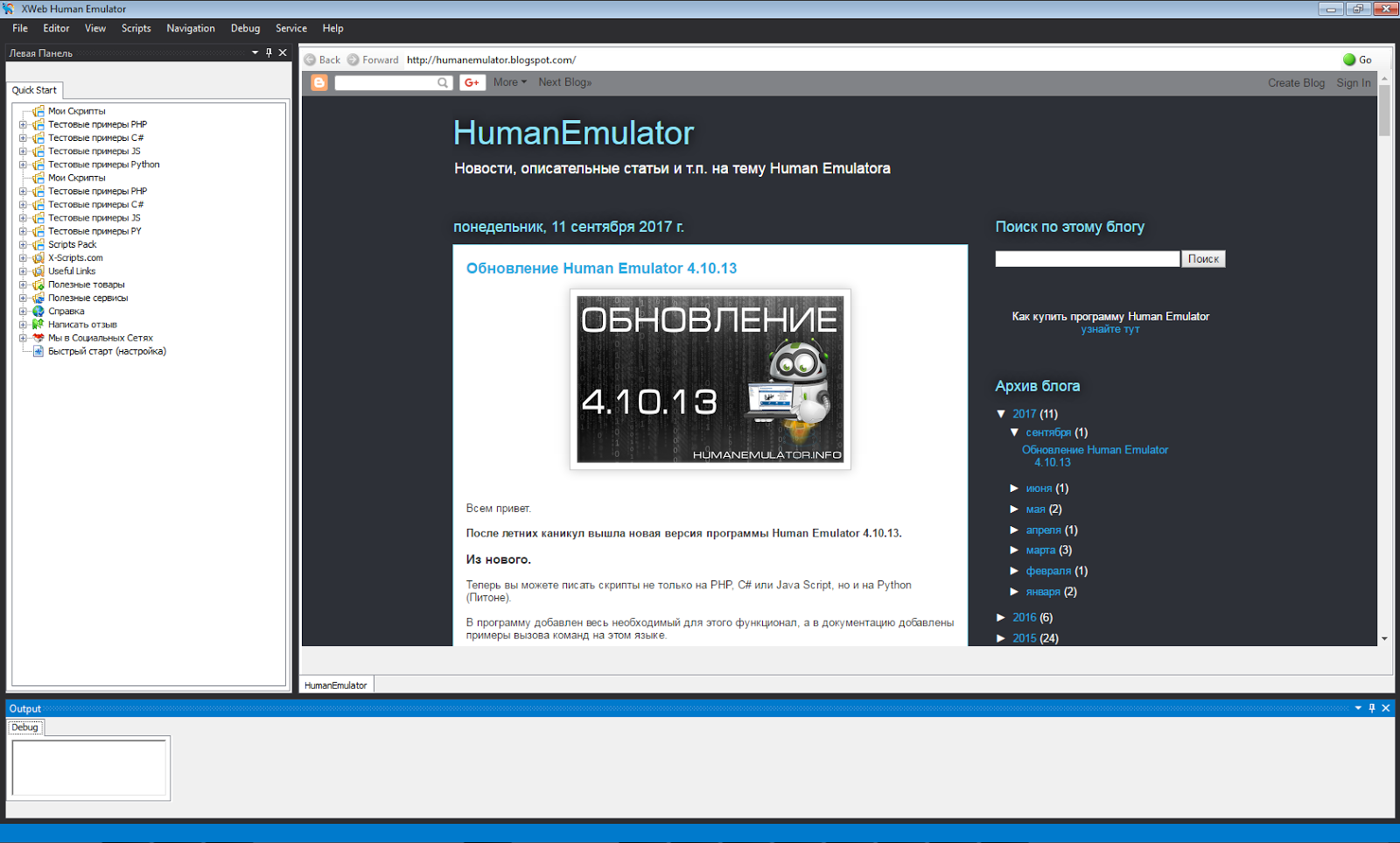
Task: Collapse the сентября archive triangle
Action: pos(1015,432)
